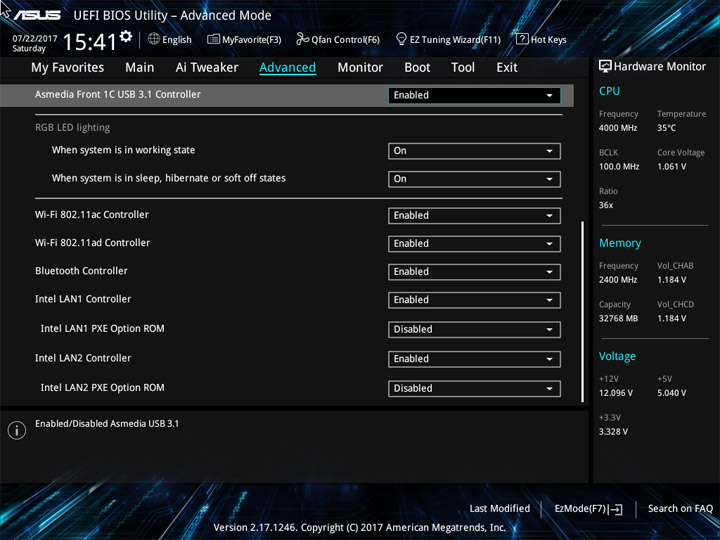Open Qfan Control(F6)
Viewport: 720px width, 540px height.
(338, 39)
